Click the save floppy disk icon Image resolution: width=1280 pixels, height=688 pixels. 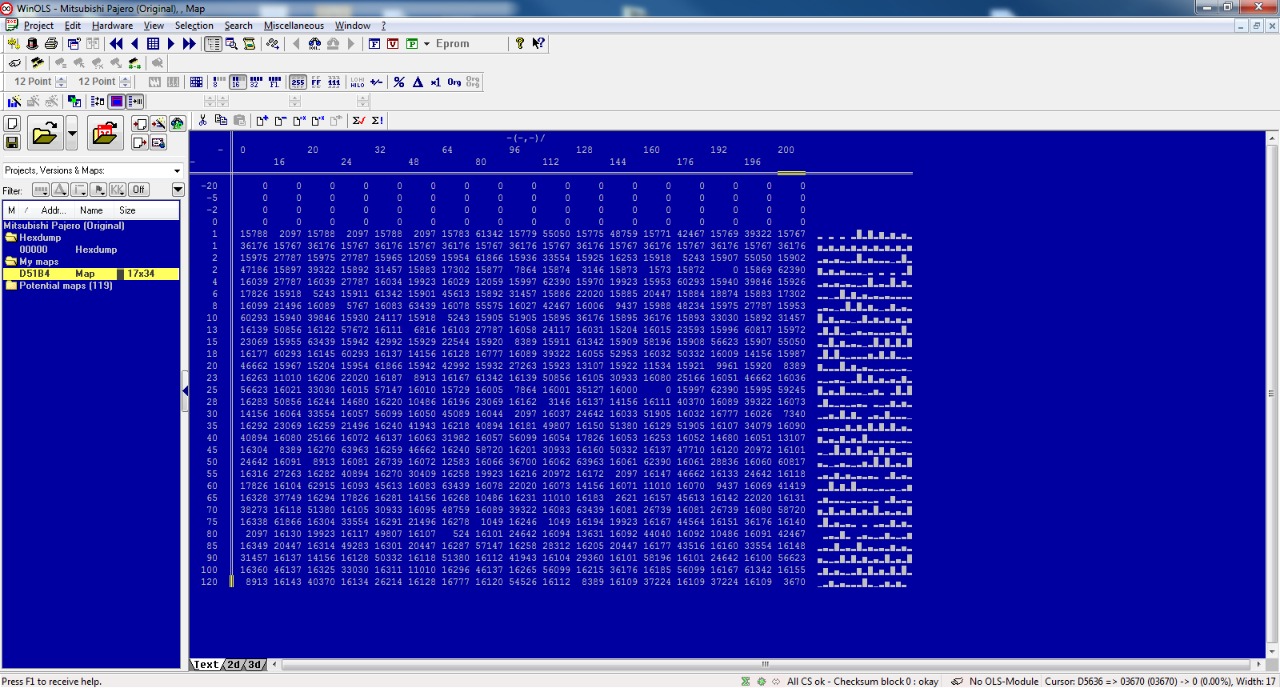12,142
